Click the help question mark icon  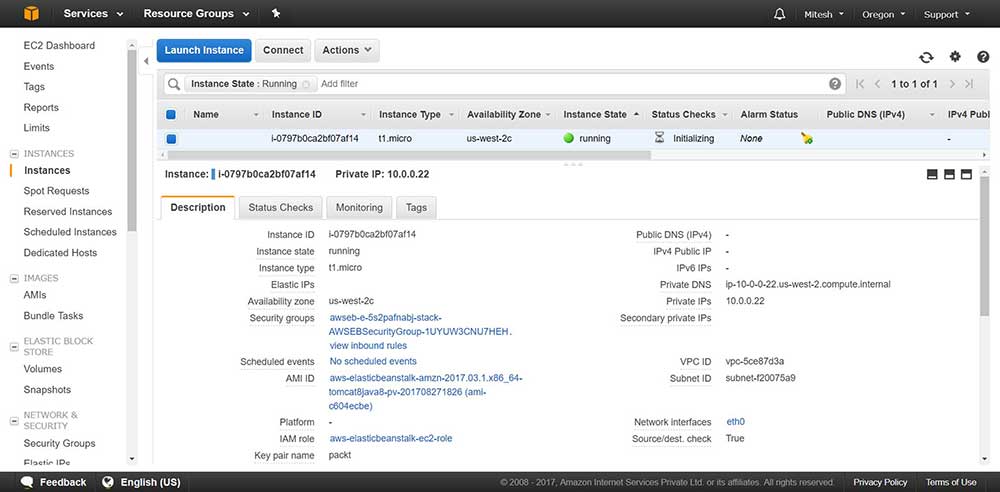click(835, 84)
